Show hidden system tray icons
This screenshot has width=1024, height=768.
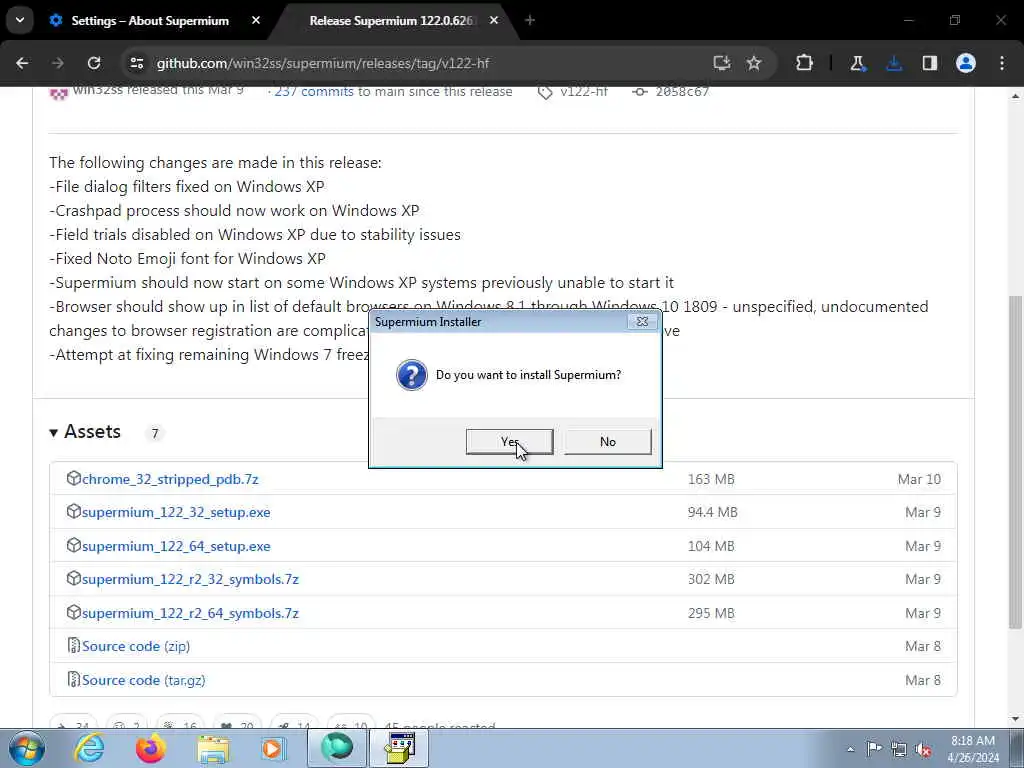click(x=850, y=749)
